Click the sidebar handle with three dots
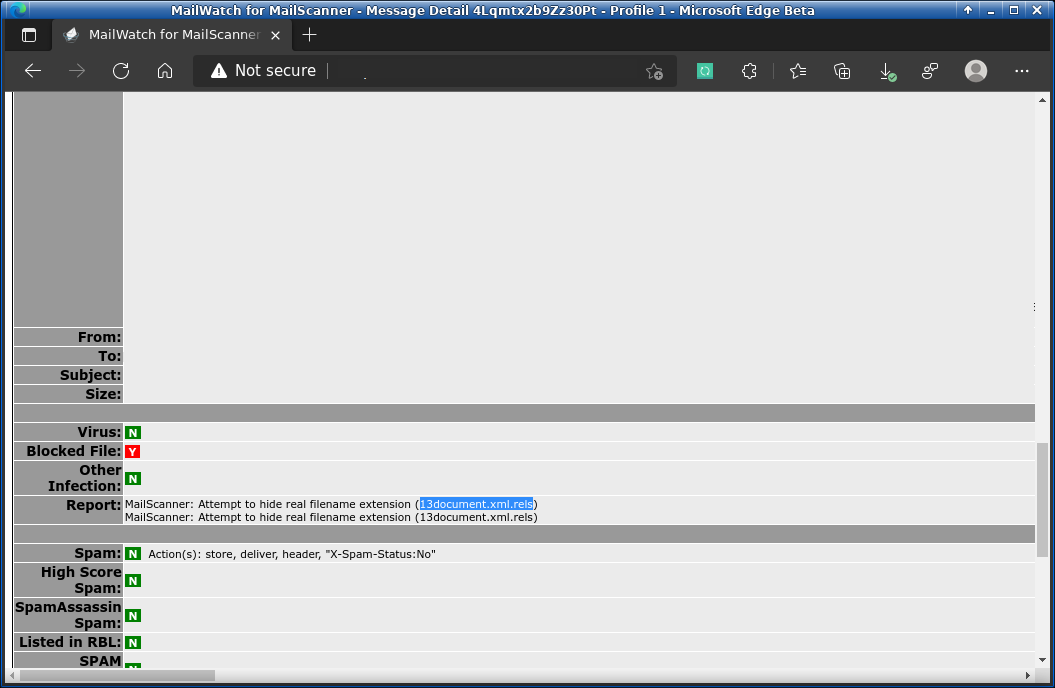This screenshot has width=1055, height=688. click(x=1034, y=307)
